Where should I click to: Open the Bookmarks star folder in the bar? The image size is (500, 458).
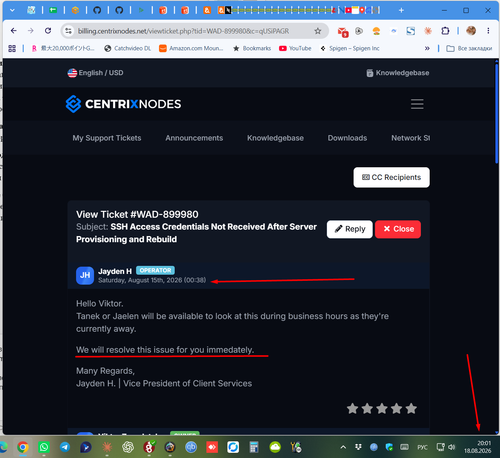[252, 48]
